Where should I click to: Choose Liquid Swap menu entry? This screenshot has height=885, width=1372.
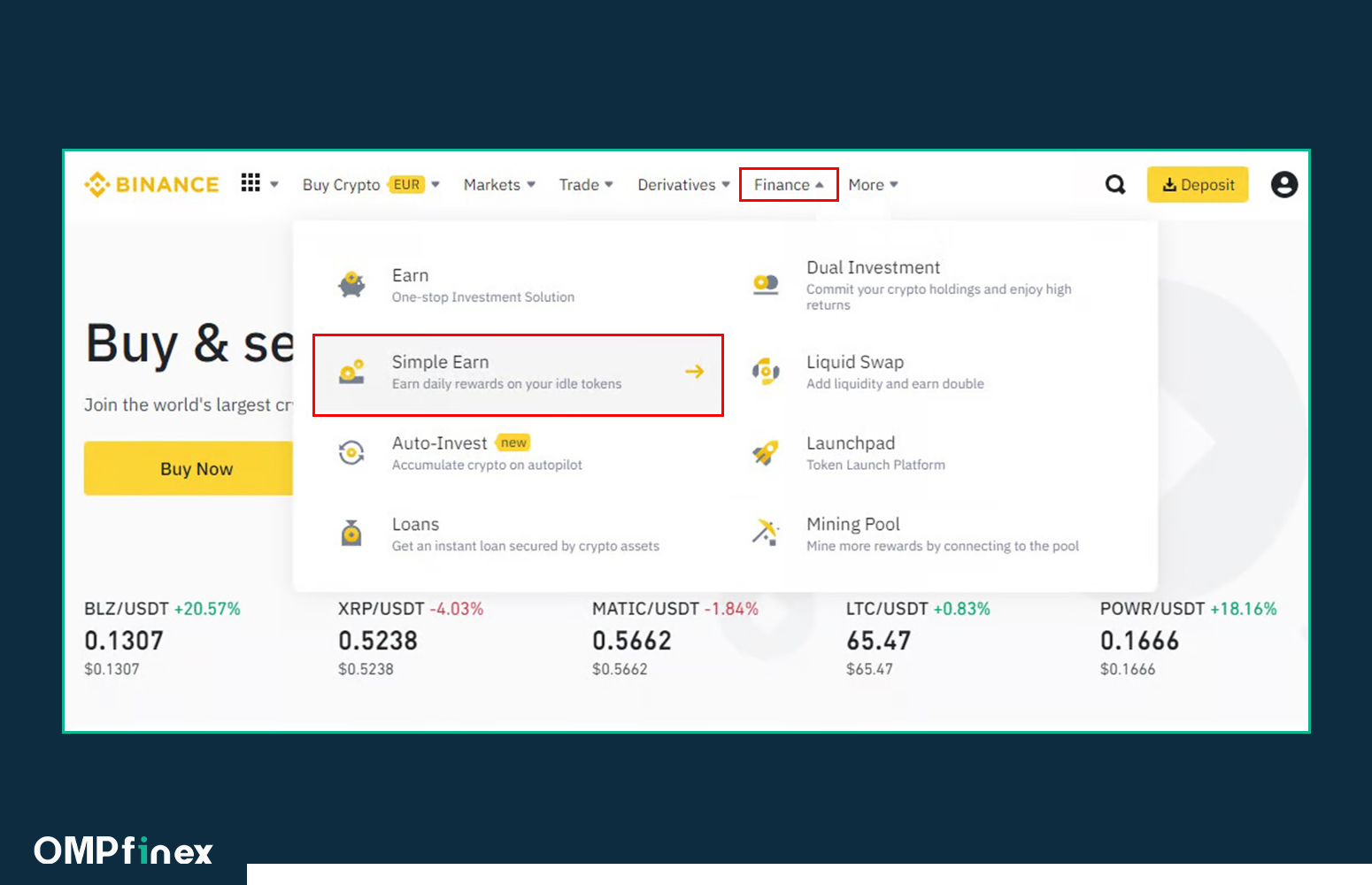click(932, 372)
